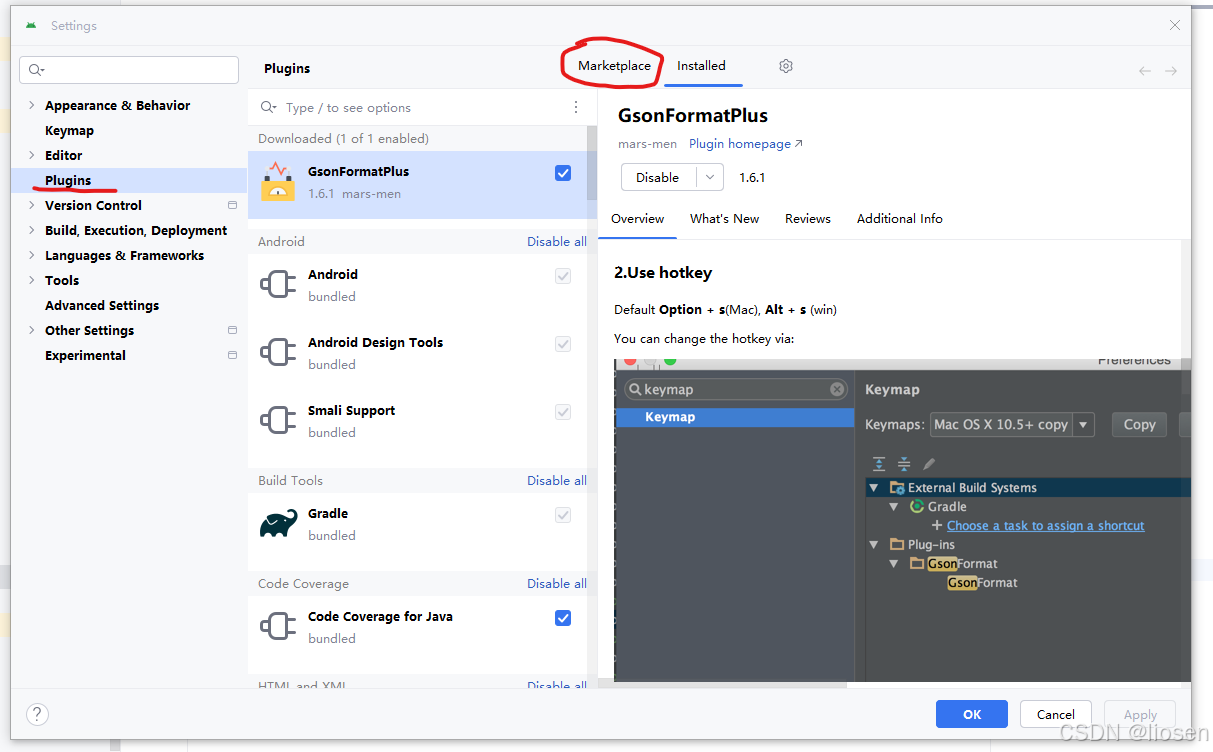The height and width of the screenshot is (752, 1213).
Task: Click Disable all for Android group
Action: pyautogui.click(x=557, y=241)
